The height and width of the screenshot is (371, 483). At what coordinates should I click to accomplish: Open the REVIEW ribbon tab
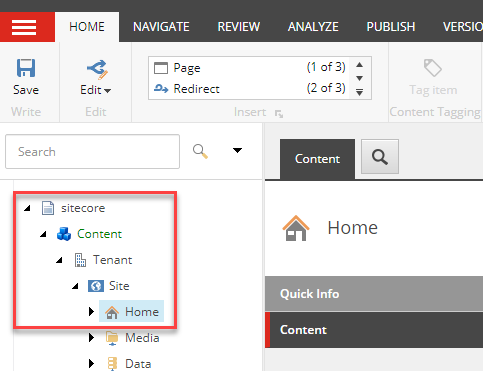click(239, 27)
